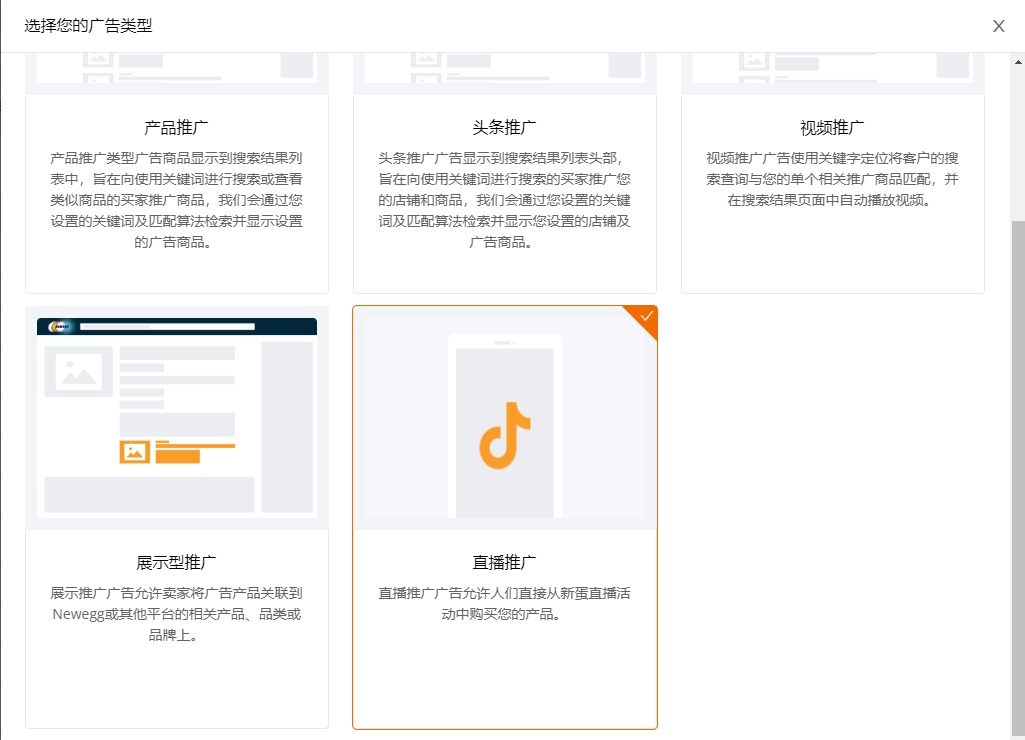The image size is (1025, 740).
Task: Click the live-stream music note icon
Action: point(505,435)
